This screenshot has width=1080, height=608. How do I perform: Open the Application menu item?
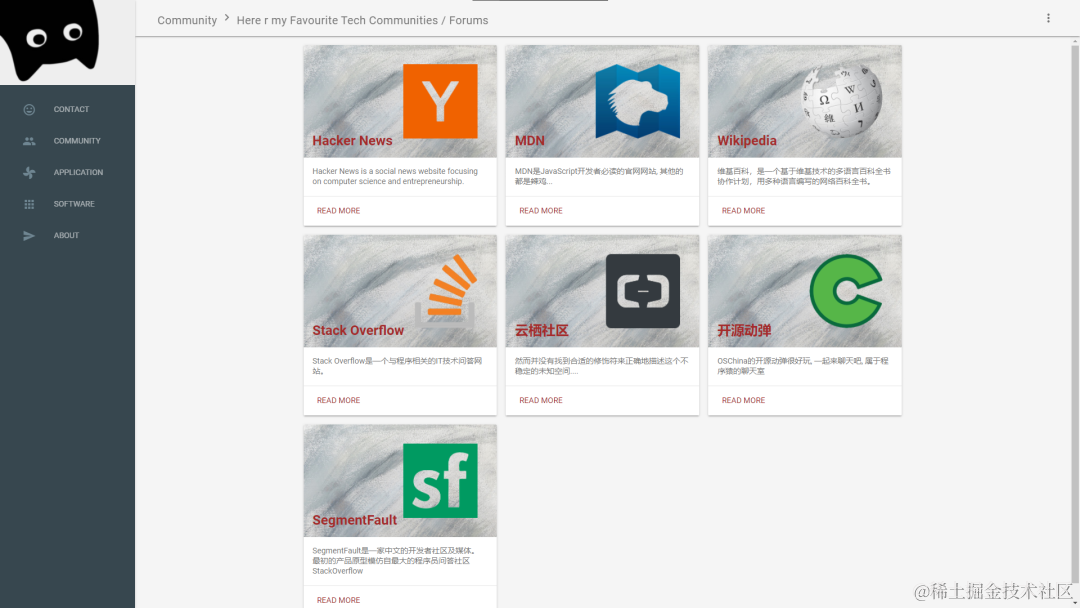click(x=68, y=172)
